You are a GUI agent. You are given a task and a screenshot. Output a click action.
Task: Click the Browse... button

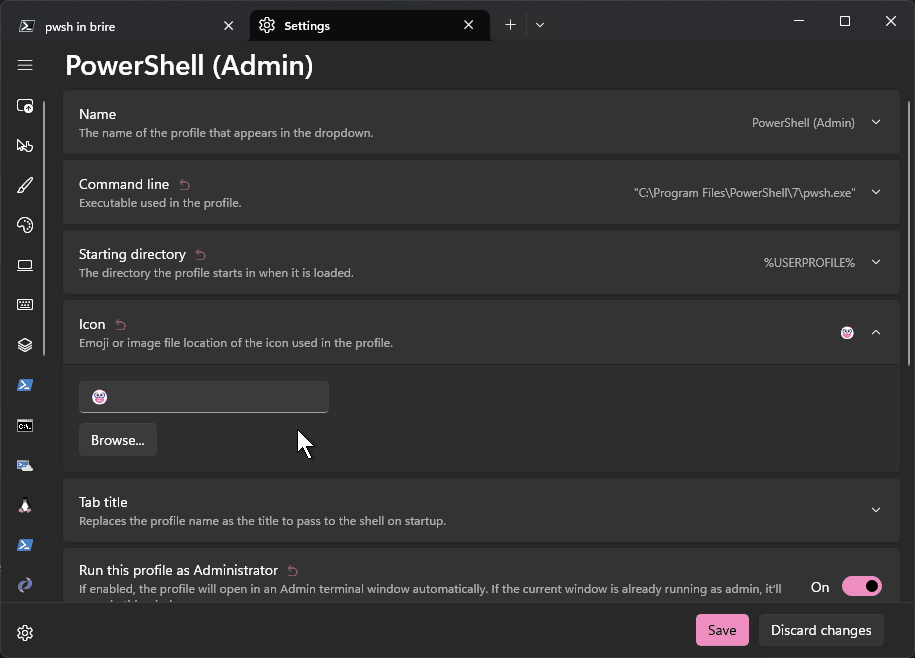(118, 440)
